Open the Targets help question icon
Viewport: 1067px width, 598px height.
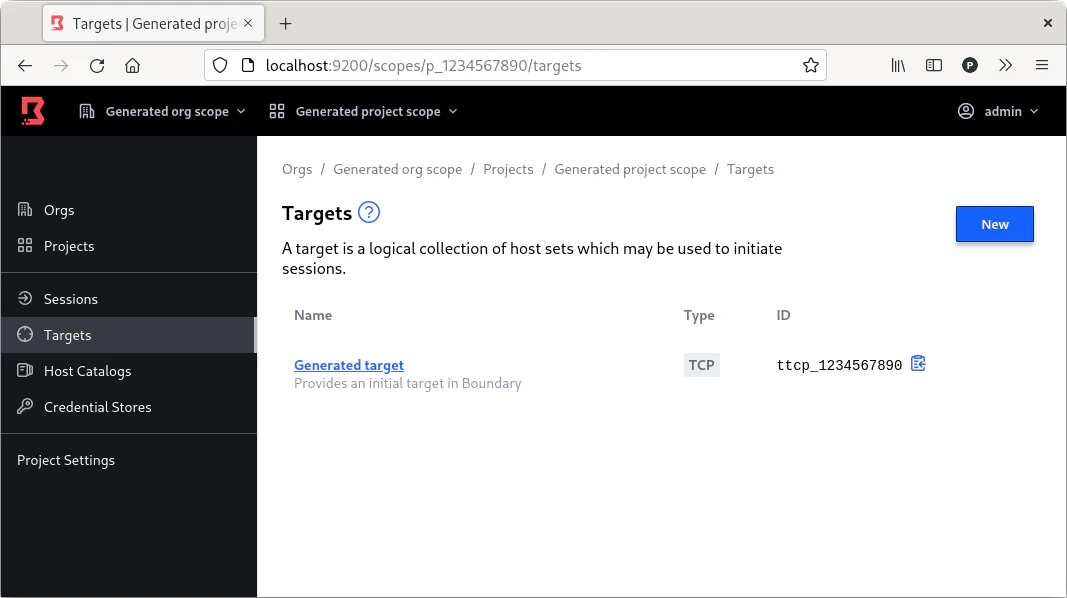[x=369, y=212]
